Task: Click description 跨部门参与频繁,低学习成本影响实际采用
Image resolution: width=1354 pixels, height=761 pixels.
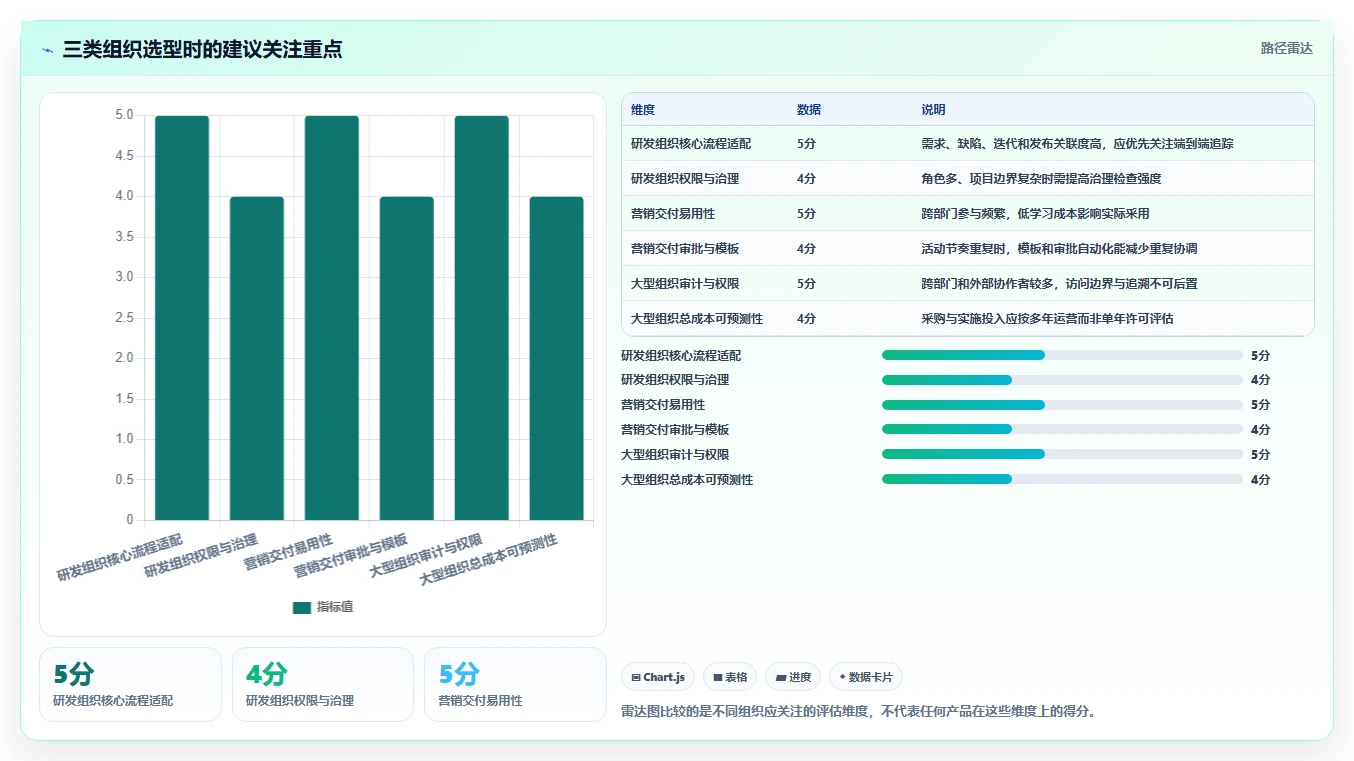Action: click(1035, 214)
